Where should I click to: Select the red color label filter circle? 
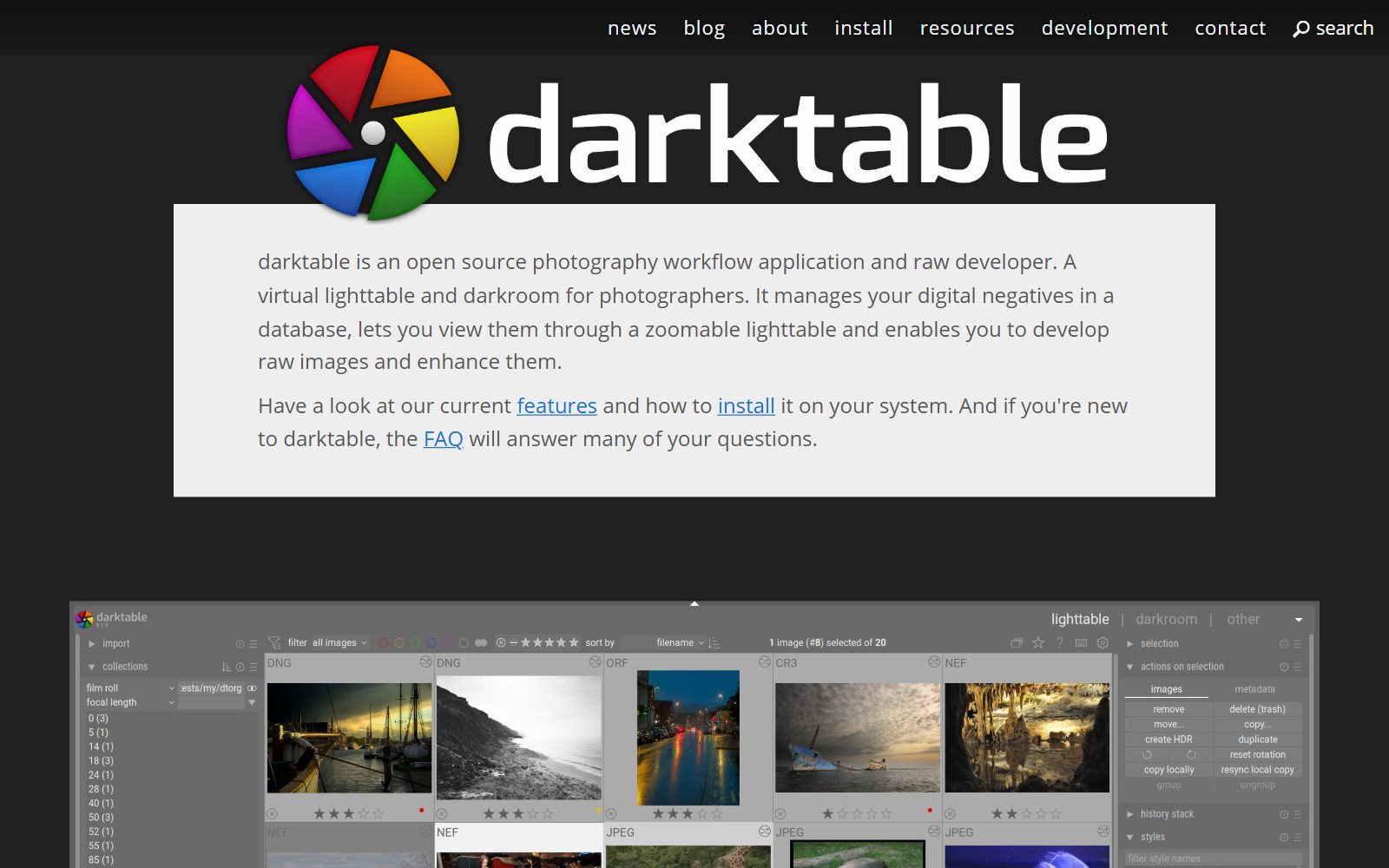click(x=383, y=643)
